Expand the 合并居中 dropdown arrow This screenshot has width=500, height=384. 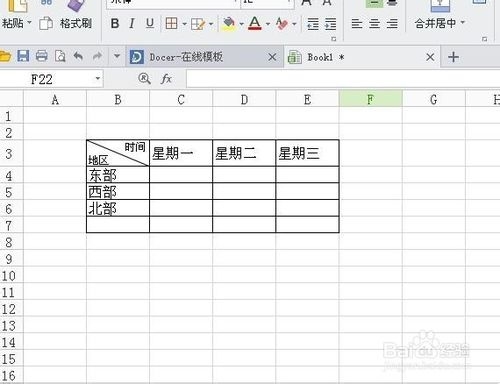[x=463, y=23]
